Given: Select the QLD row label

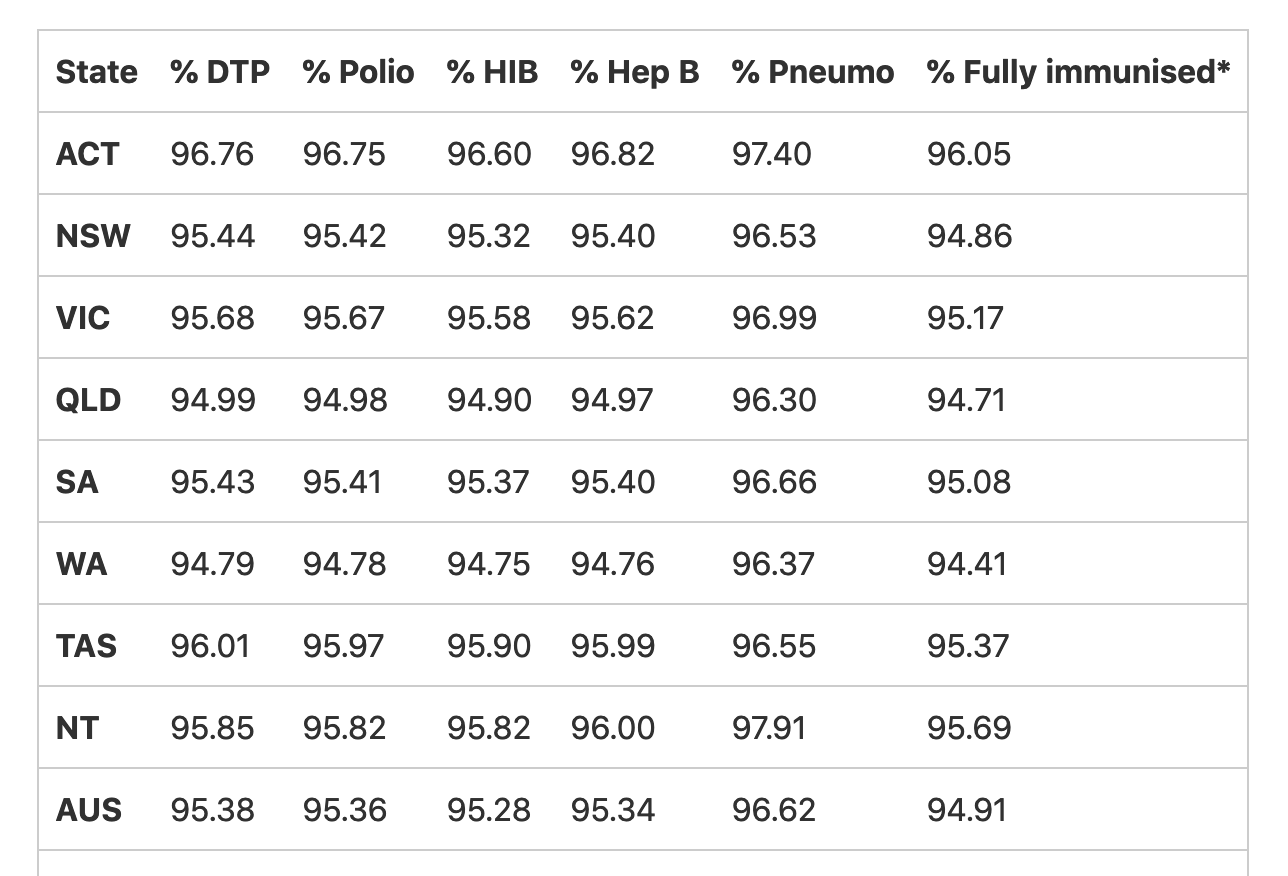Looking at the screenshot, I should pyautogui.click(x=88, y=400).
